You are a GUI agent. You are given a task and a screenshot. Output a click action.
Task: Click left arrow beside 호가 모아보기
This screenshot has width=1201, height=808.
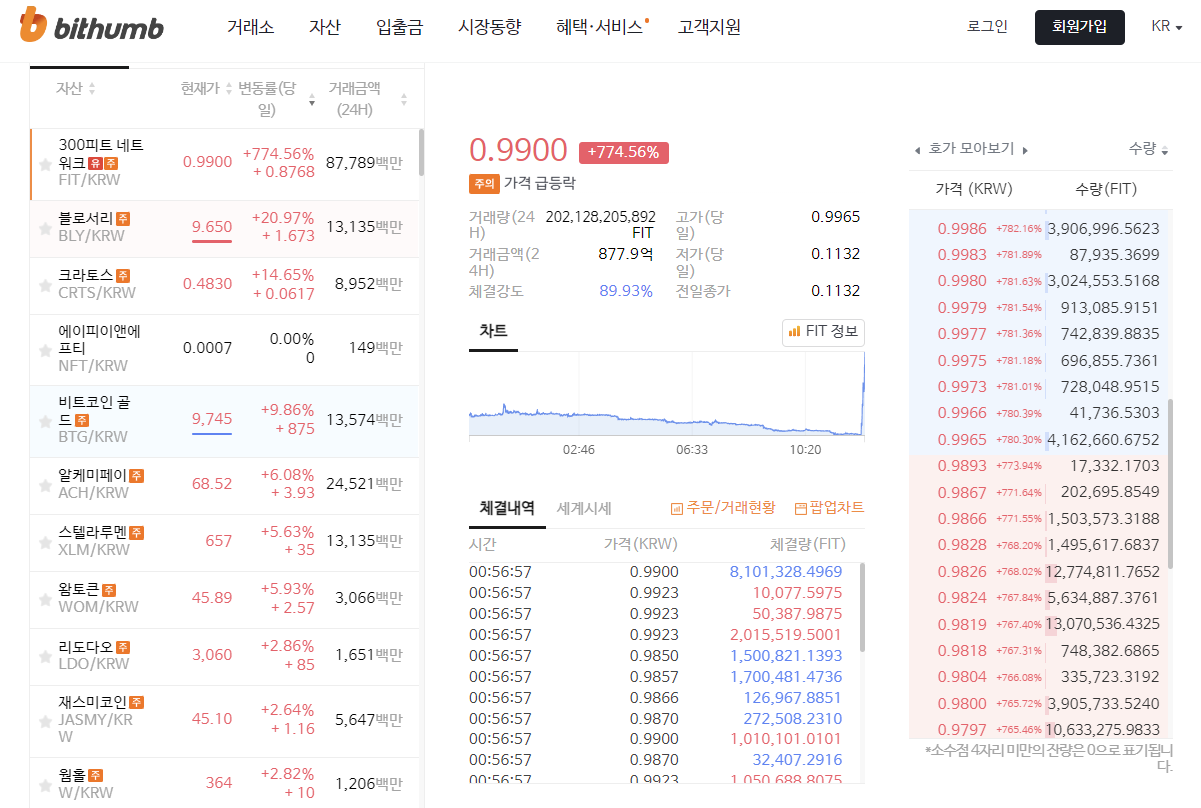click(x=917, y=150)
